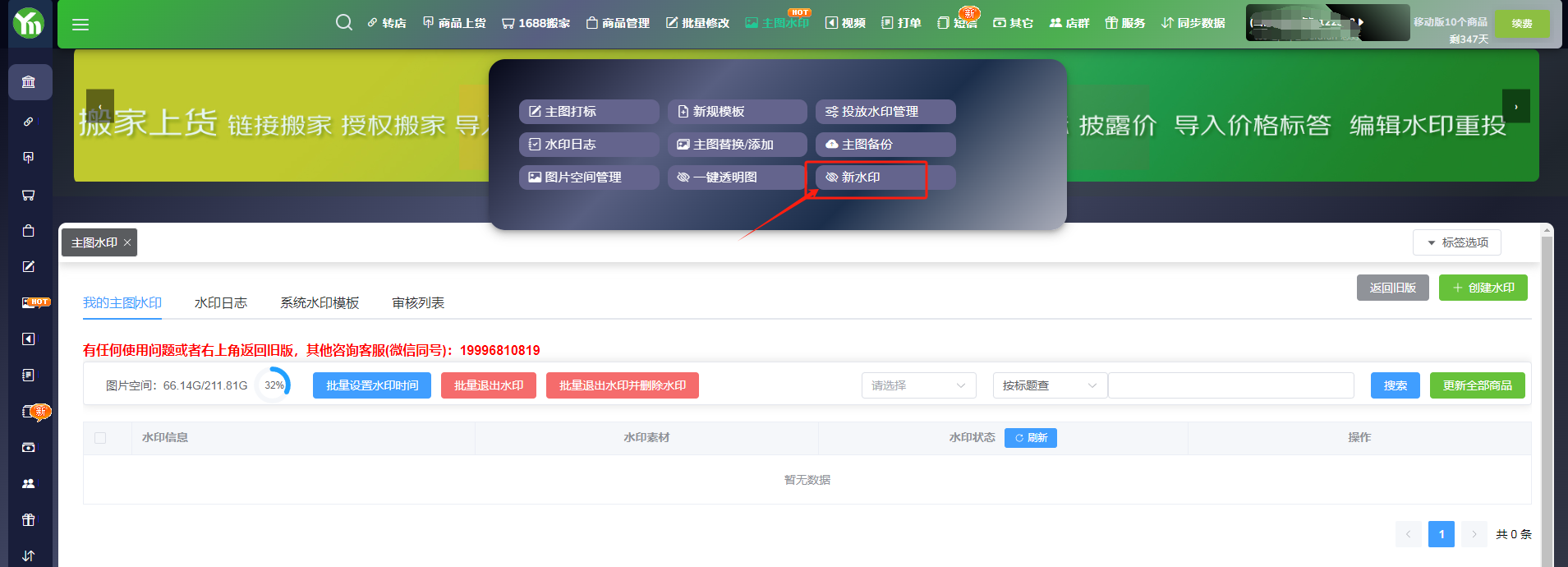Click the 创建水印 button
Screen dimensions: 1568x567
coord(1483,288)
